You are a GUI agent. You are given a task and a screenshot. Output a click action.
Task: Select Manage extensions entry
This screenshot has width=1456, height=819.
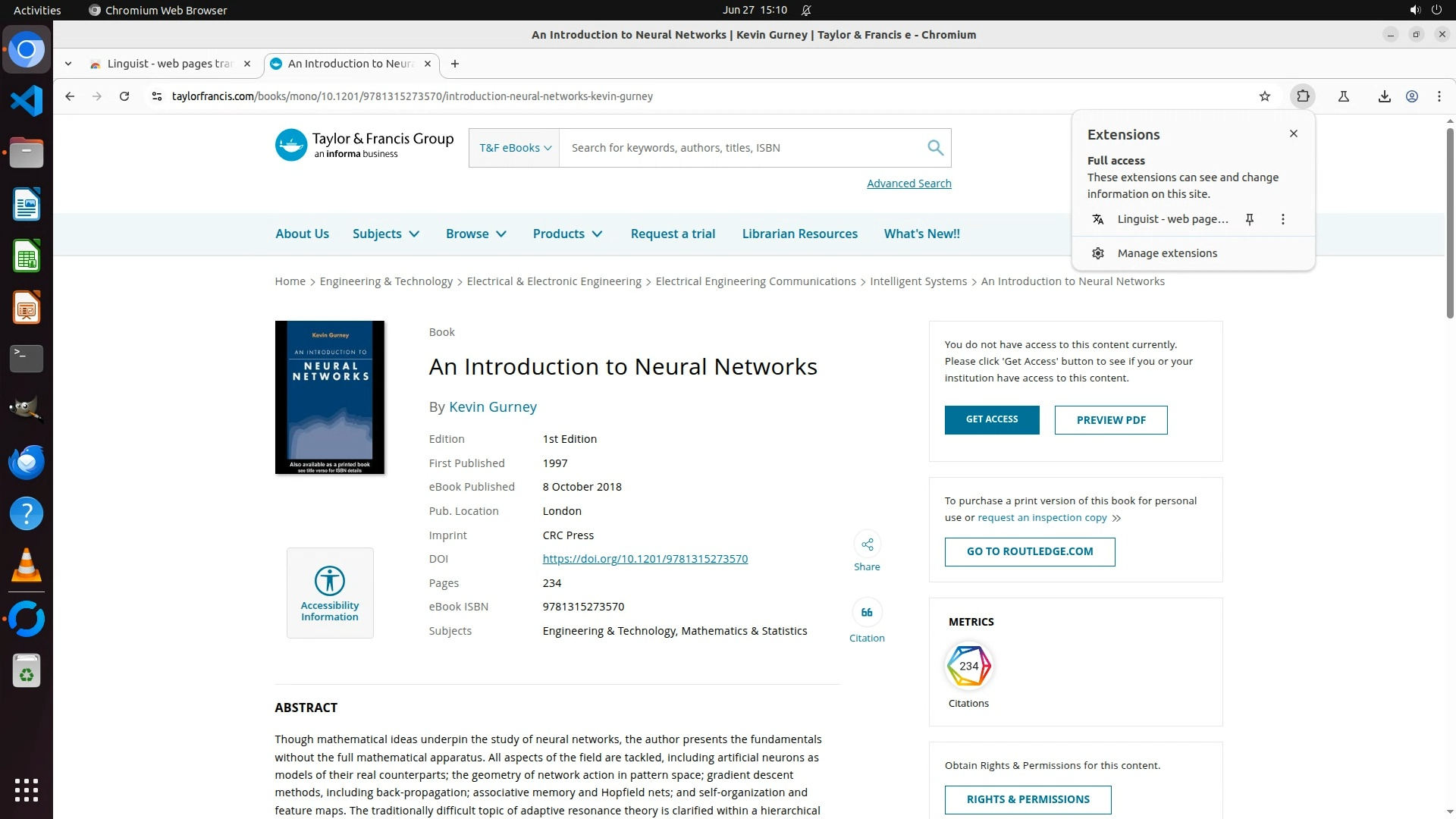click(1166, 253)
